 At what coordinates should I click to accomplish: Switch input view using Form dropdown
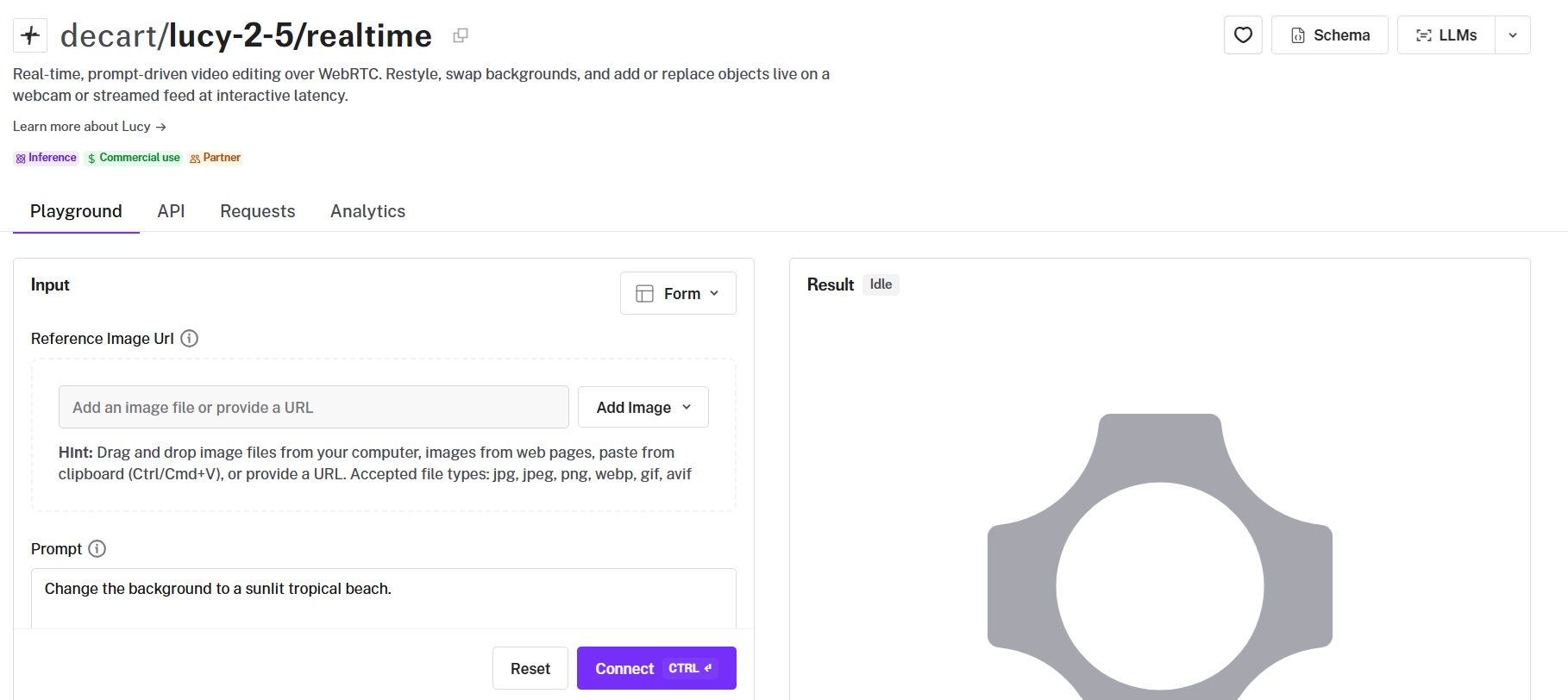[x=678, y=294]
